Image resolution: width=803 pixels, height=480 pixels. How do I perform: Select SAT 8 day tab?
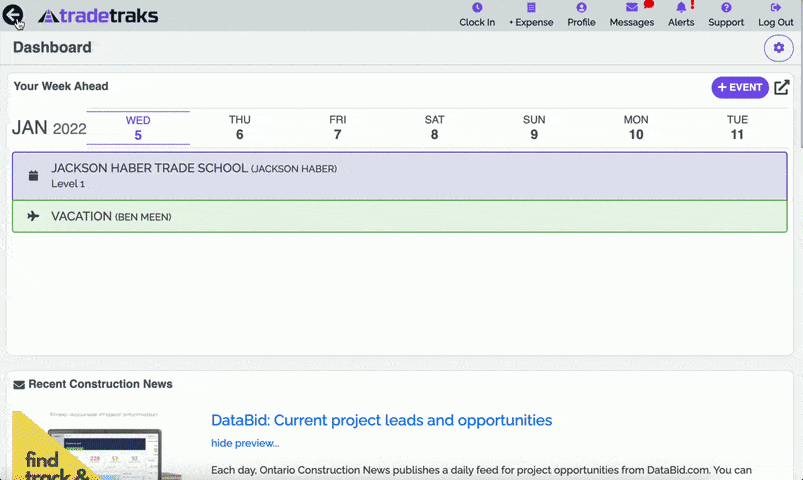(434, 128)
